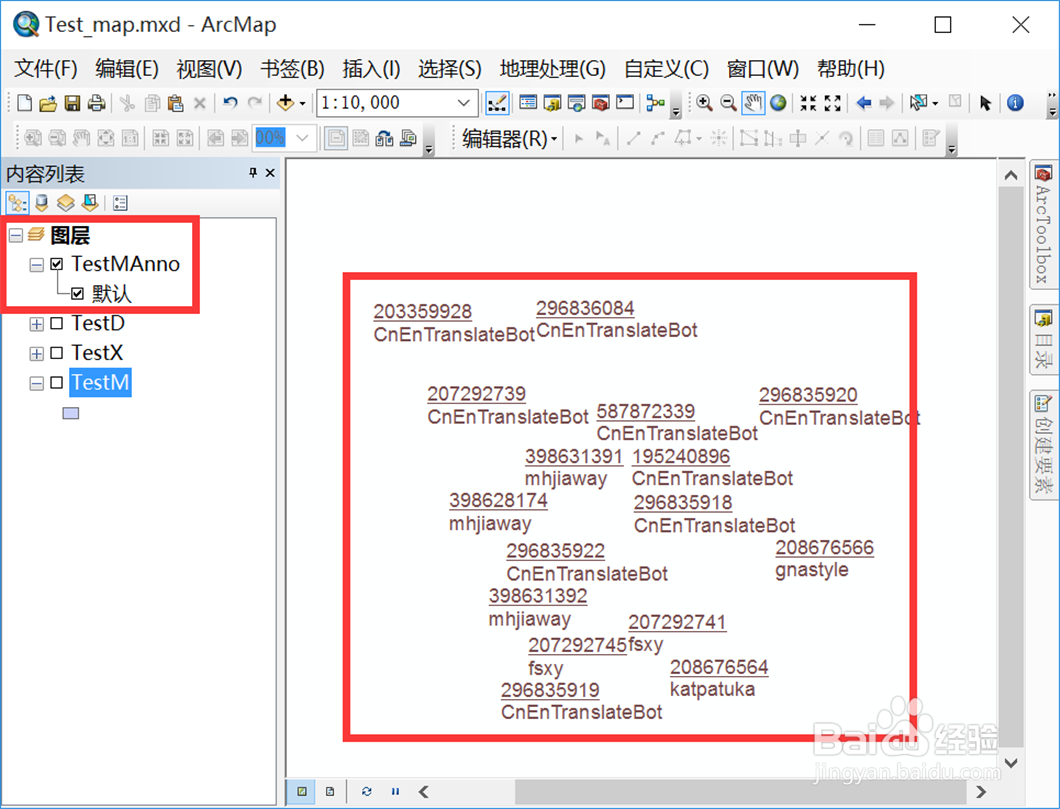The image size is (1060, 809).
Task: Activate the Identify tool
Action: [1015, 103]
